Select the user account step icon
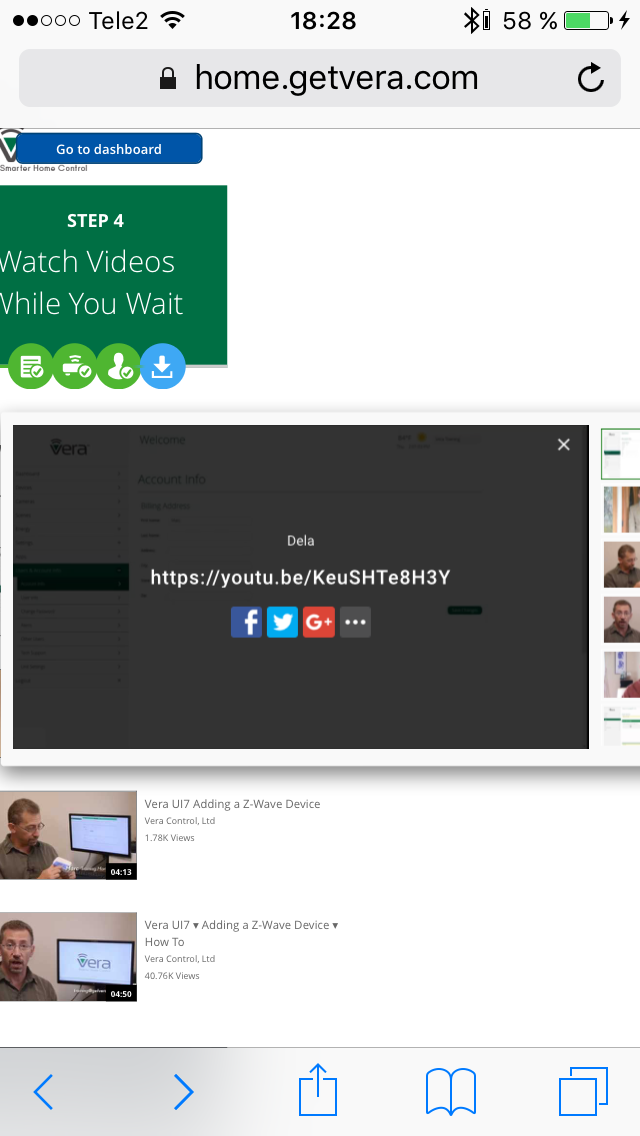The width and height of the screenshot is (640, 1136). [x=118, y=366]
